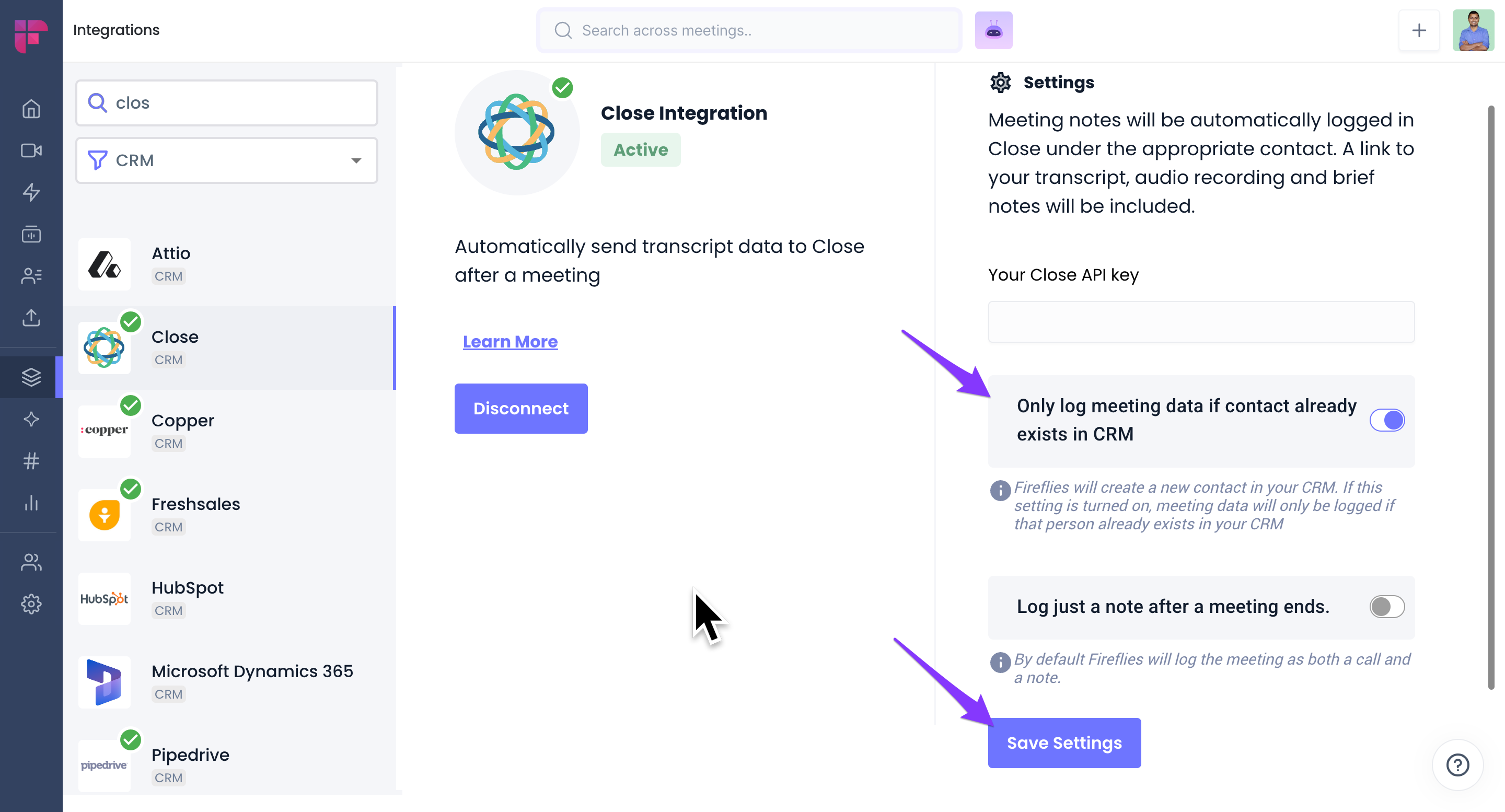
Task: Enable 'Log just a note' toggle
Action: click(1387, 606)
